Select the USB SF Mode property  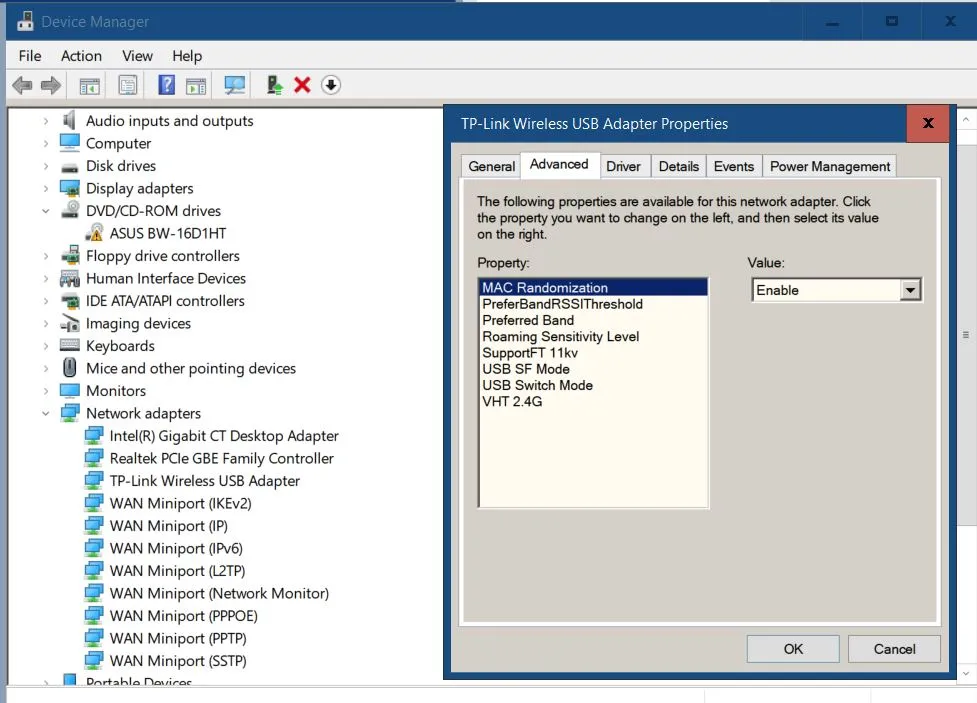coord(593,369)
